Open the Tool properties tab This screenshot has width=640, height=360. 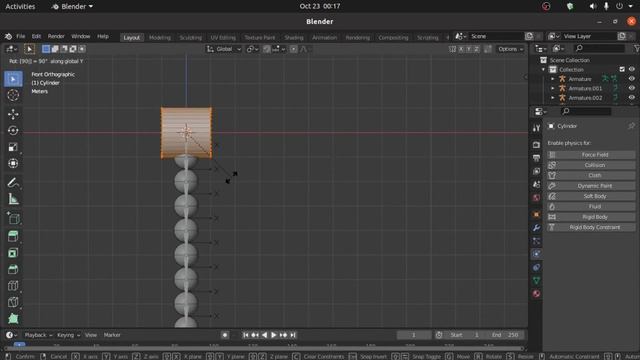[536, 128]
